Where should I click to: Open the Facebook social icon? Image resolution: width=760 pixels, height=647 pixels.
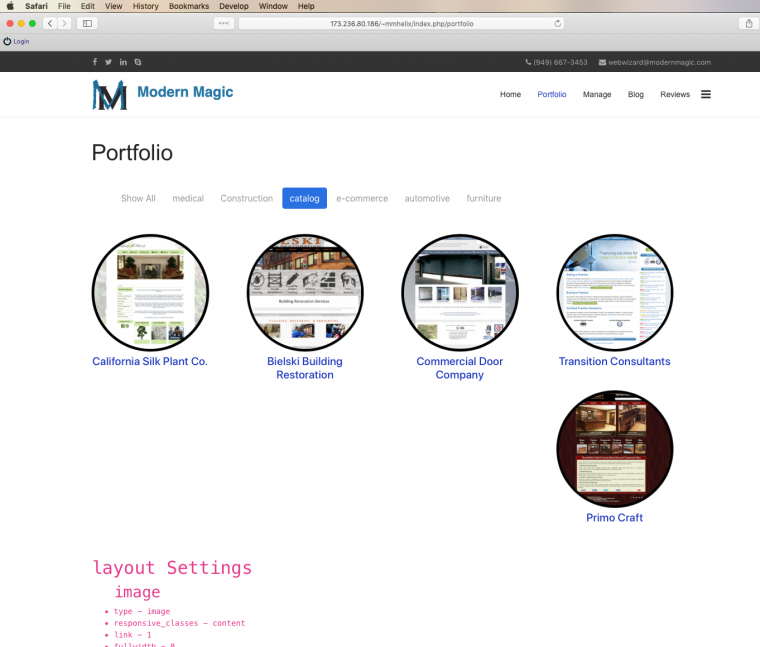95,62
